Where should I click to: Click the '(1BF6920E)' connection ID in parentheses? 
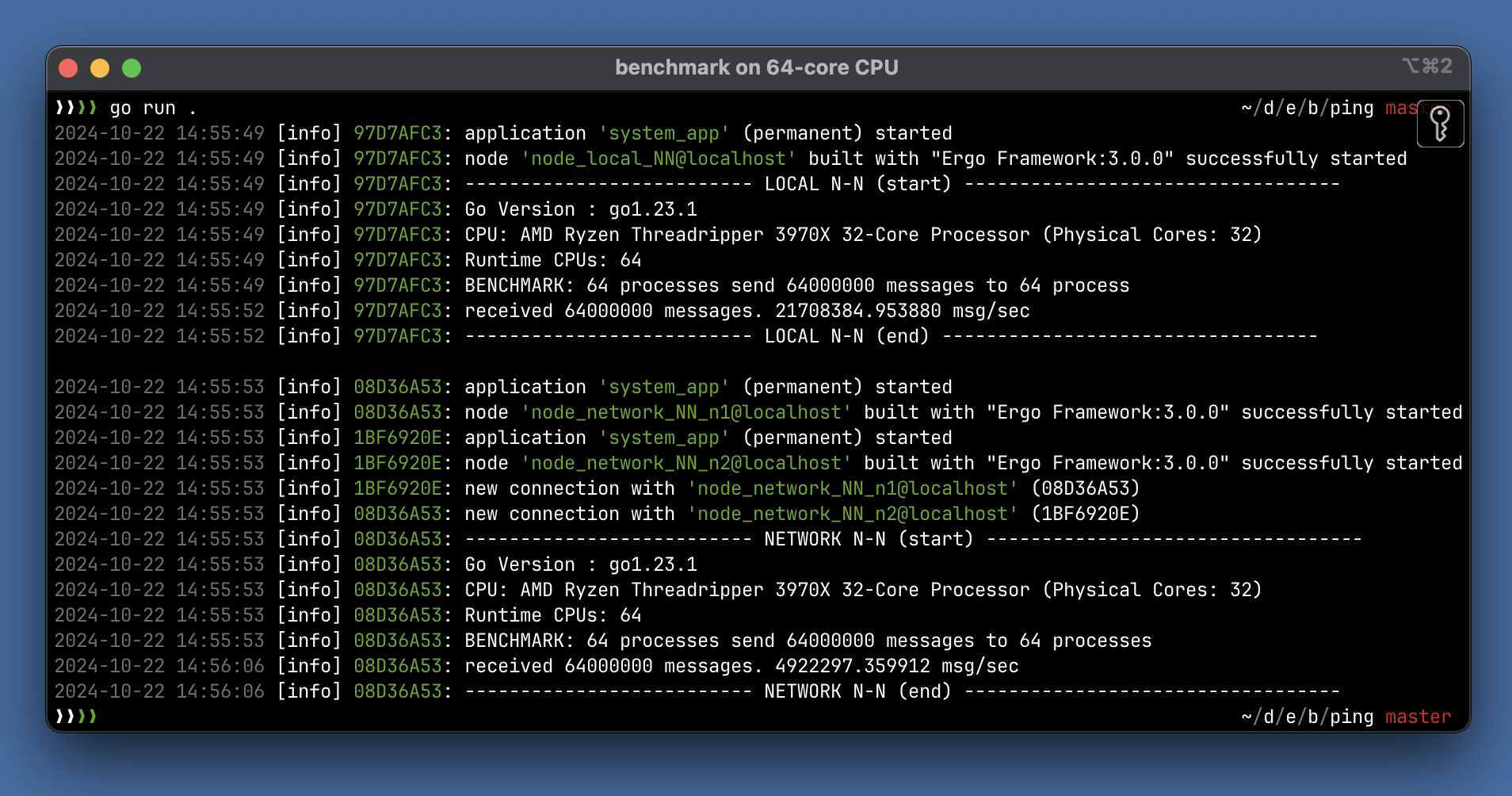[1085, 514]
